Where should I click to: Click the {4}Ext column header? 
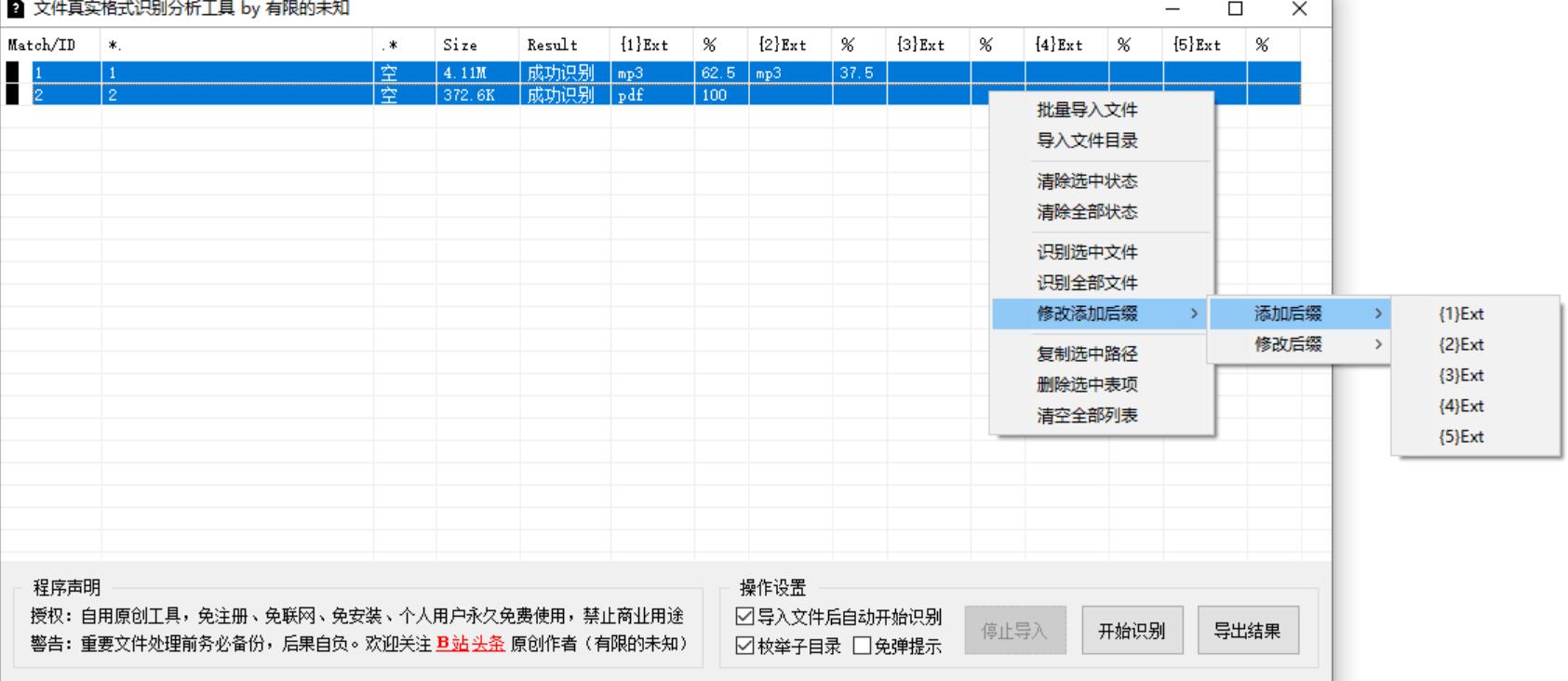click(x=1066, y=45)
